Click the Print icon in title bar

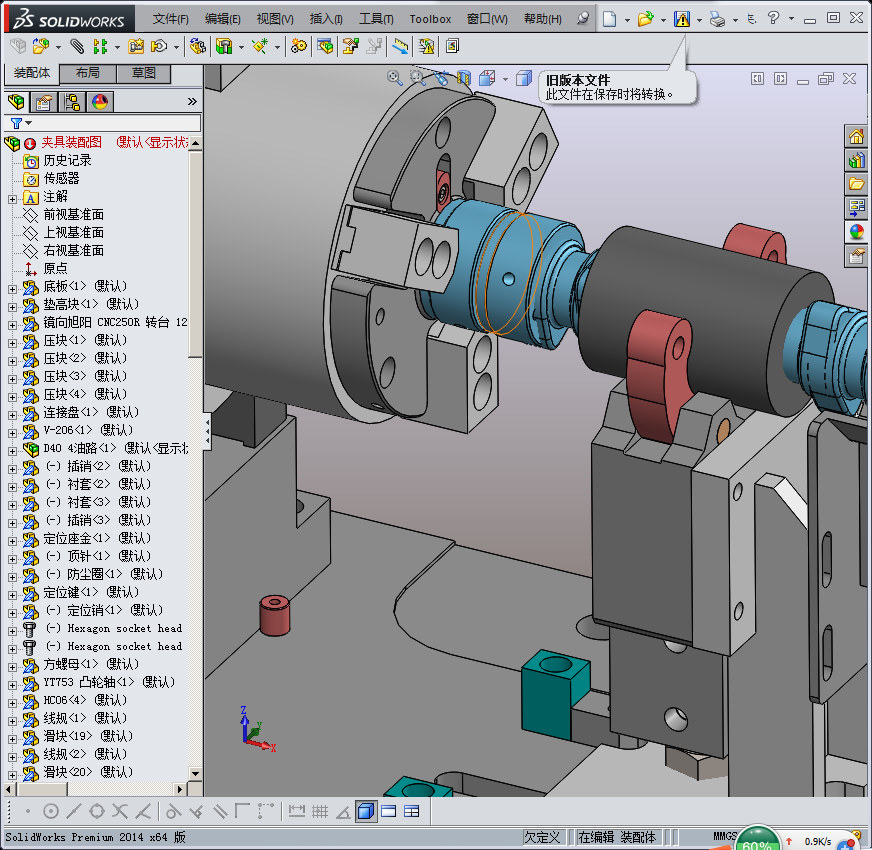[717, 20]
